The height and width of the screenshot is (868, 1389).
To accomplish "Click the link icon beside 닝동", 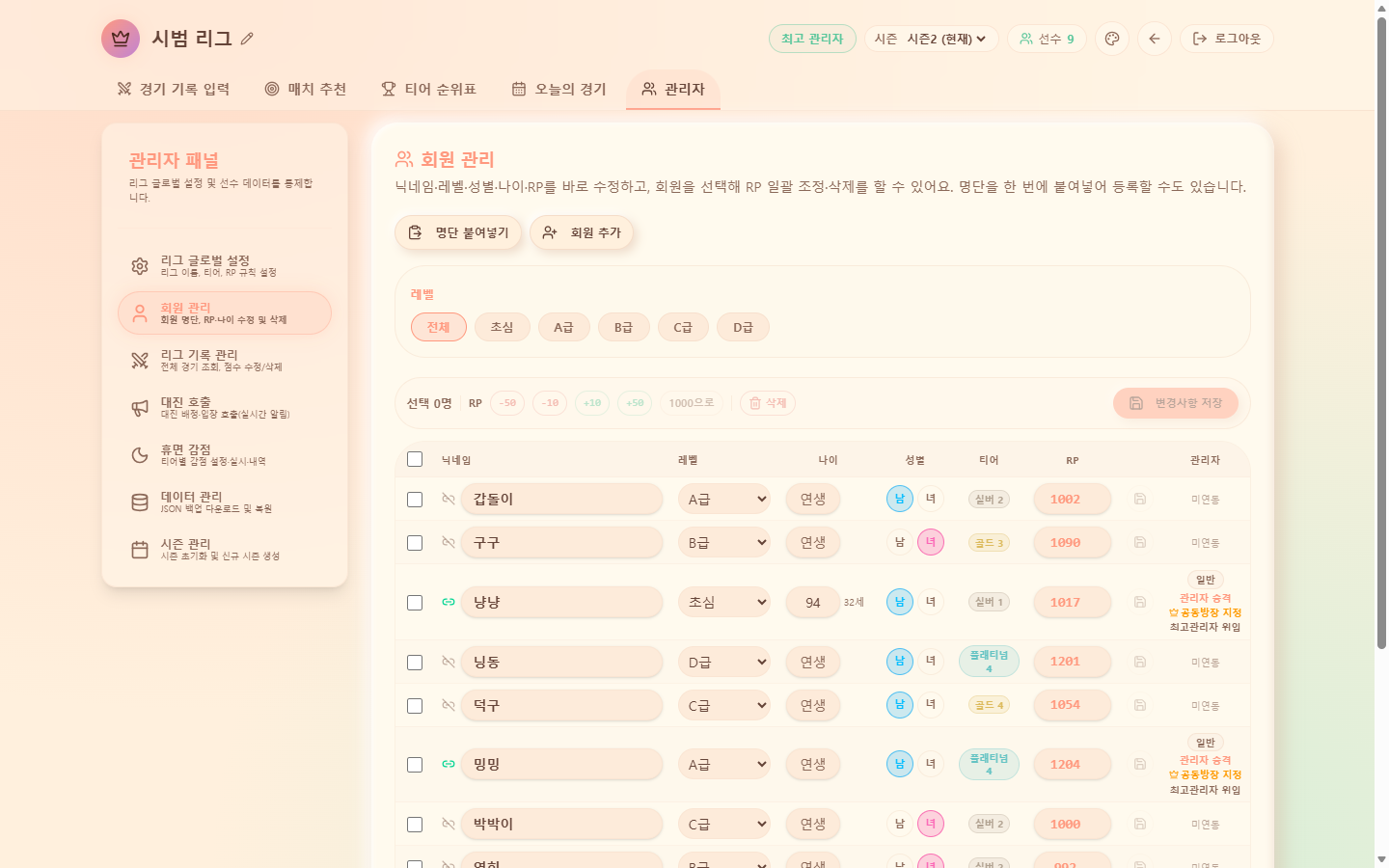I will tap(449, 662).
